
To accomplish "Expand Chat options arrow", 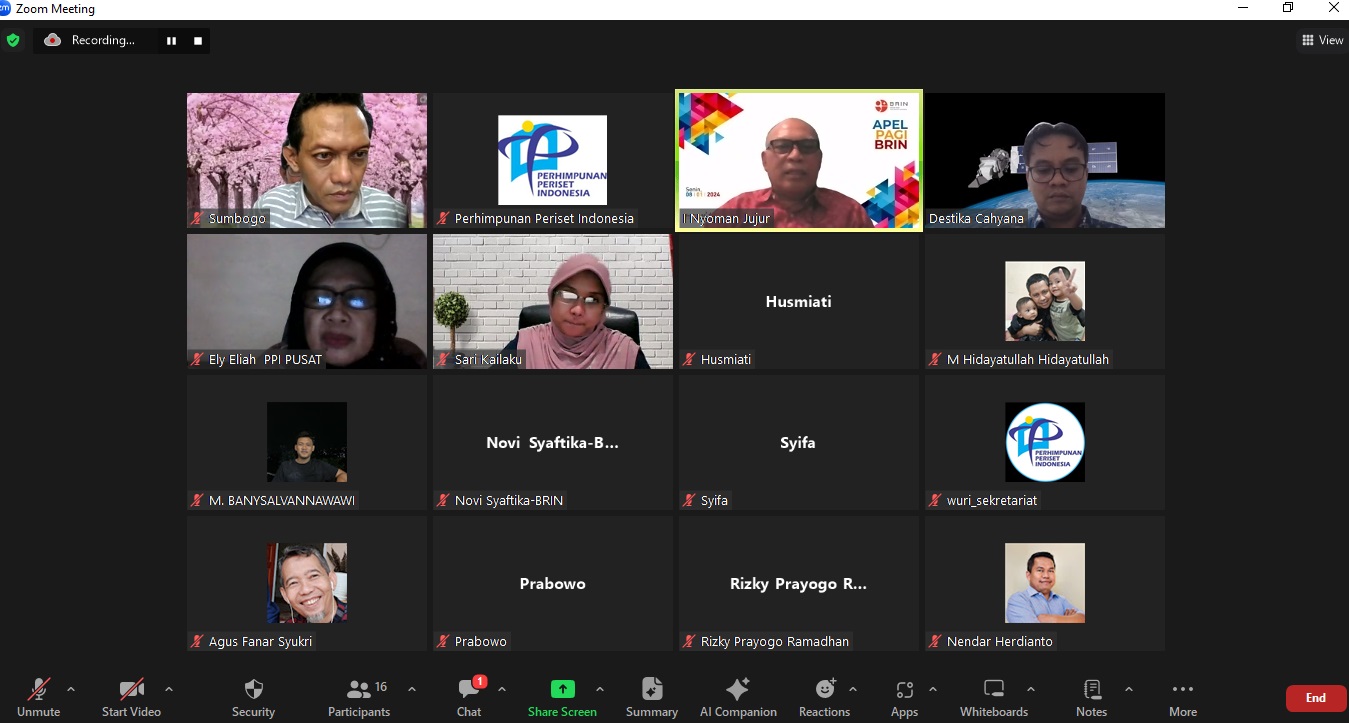I will click(501, 689).
